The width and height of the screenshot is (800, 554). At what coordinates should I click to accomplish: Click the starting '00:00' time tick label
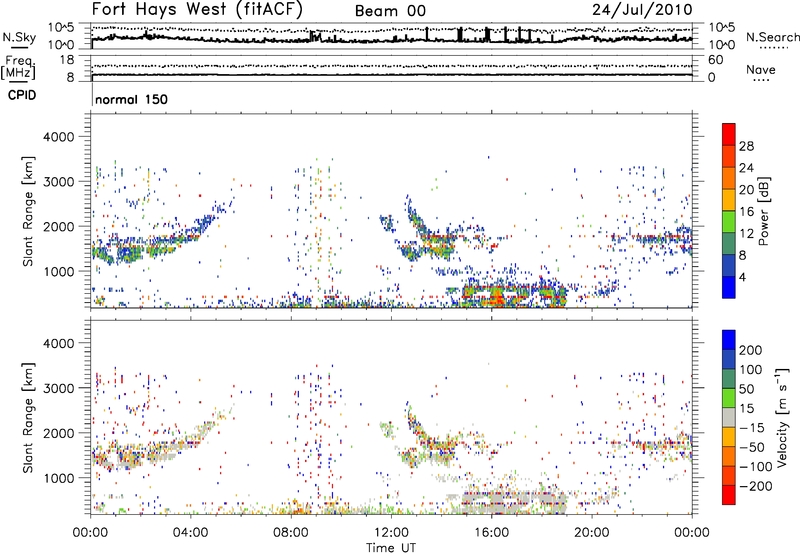[90, 533]
